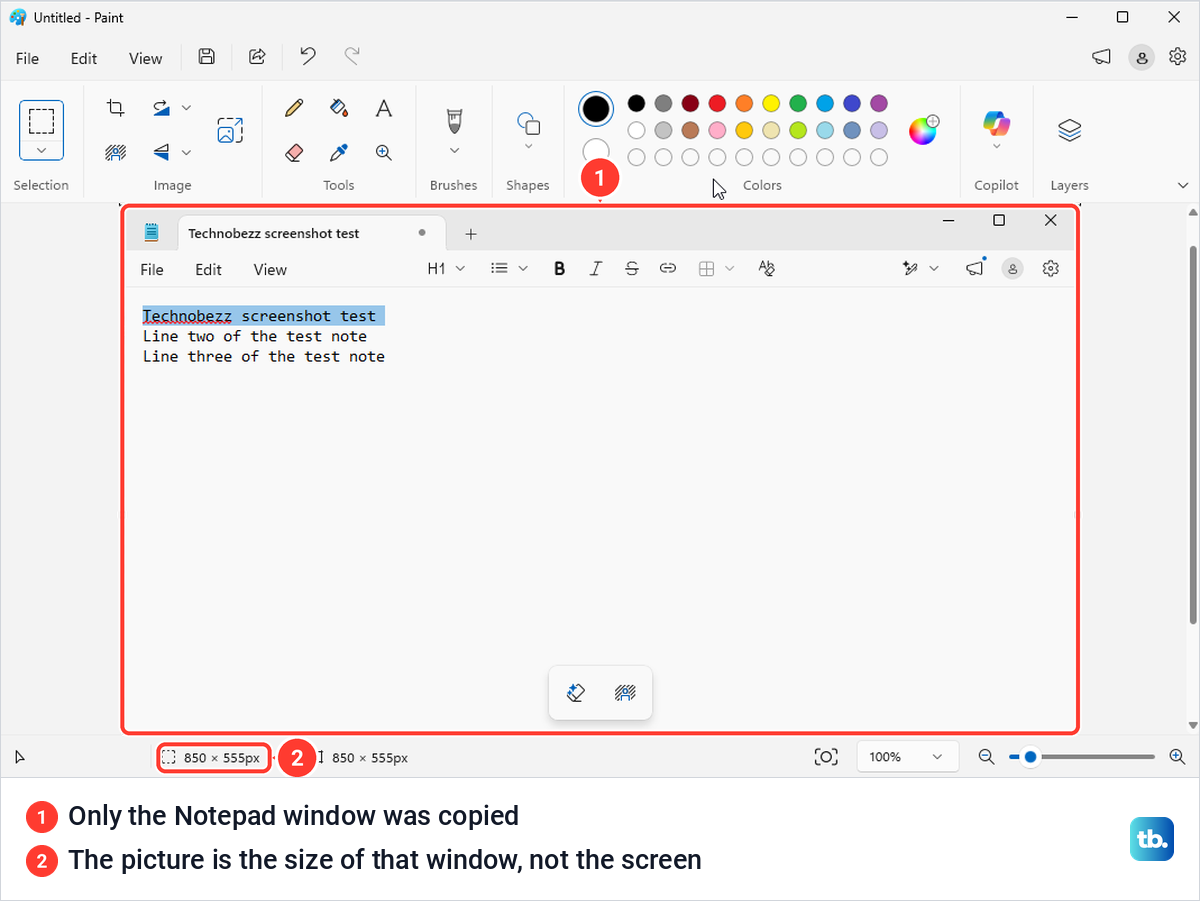The height and width of the screenshot is (901, 1200).
Task: Collapse the ribbon with the chevron
Action: coord(1183,185)
